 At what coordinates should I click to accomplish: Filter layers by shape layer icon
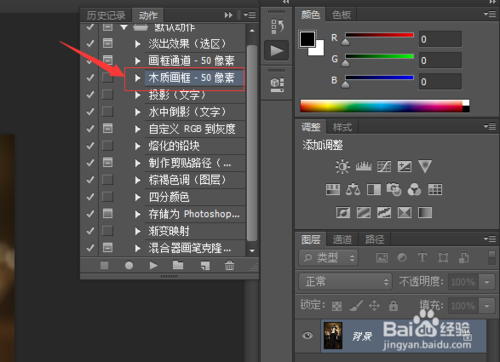tap(443, 257)
